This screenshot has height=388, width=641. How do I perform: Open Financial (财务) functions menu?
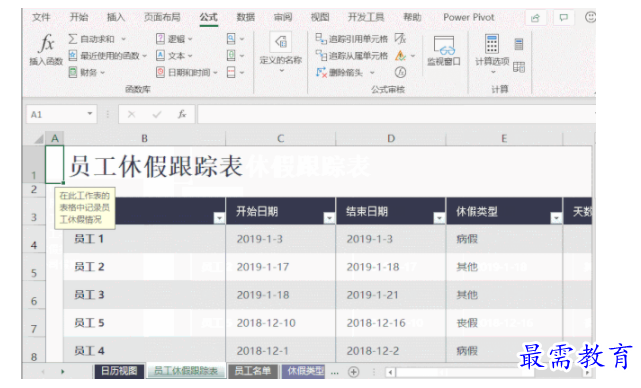[x=87, y=72]
